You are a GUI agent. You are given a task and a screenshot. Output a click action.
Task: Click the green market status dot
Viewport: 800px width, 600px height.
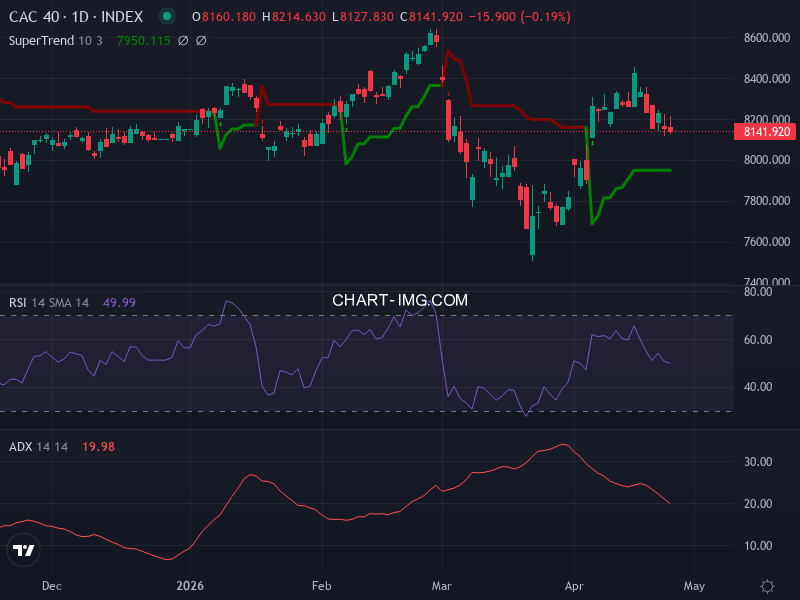point(166,16)
